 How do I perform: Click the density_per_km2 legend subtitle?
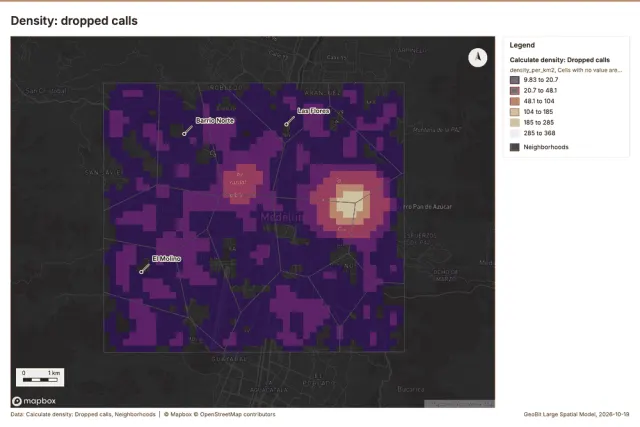click(566, 70)
